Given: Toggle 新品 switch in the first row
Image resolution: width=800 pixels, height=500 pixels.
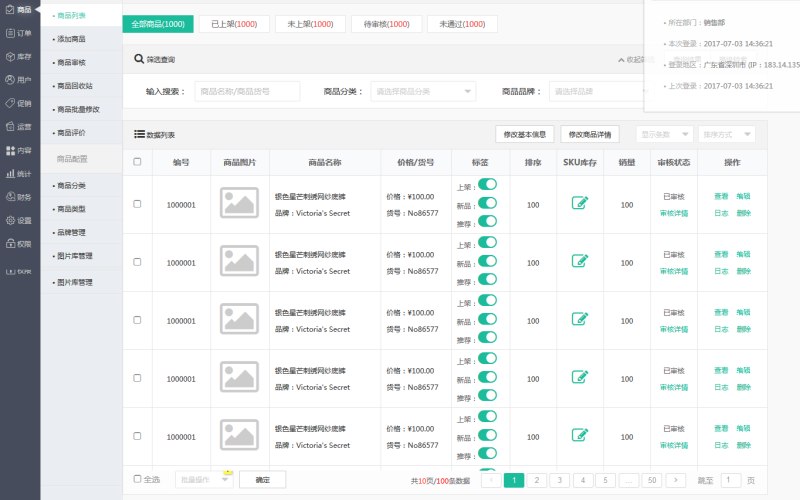Looking at the screenshot, I should pos(487,203).
